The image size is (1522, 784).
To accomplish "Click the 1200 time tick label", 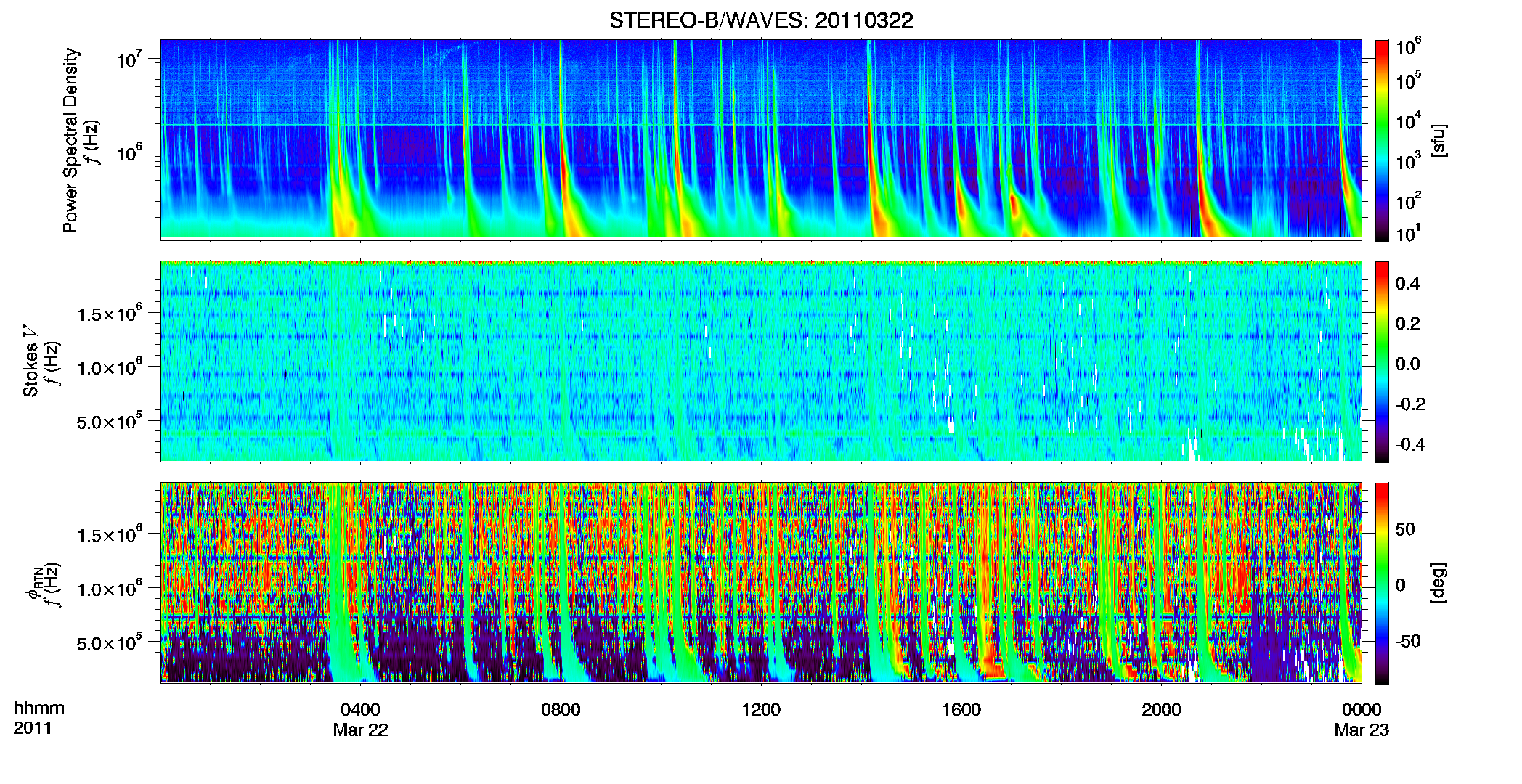I will pyautogui.click(x=761, y=709).
